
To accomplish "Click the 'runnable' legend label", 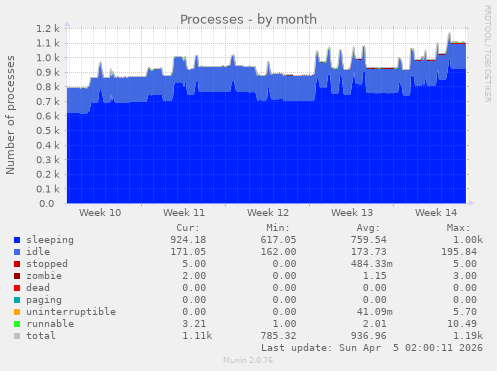I will pyautogui.click(x=50, y=324).
